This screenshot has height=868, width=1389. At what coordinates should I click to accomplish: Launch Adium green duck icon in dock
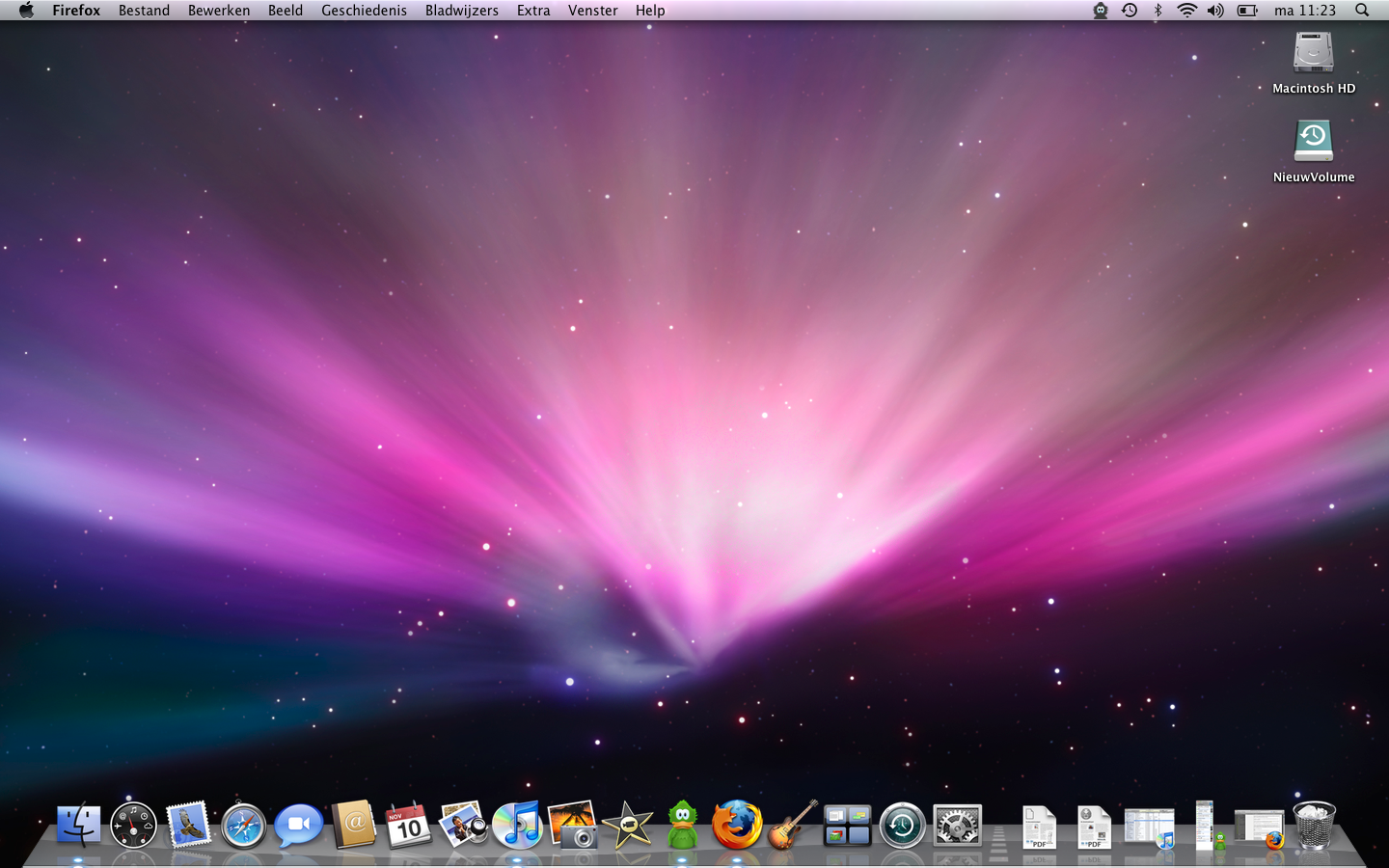[x=683, y=825]
